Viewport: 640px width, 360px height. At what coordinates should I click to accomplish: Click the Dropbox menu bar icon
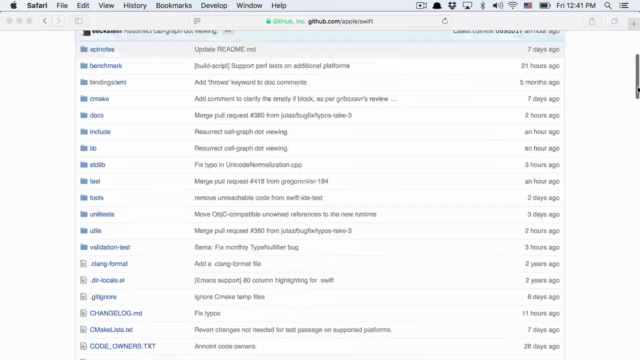click(452, 6)
